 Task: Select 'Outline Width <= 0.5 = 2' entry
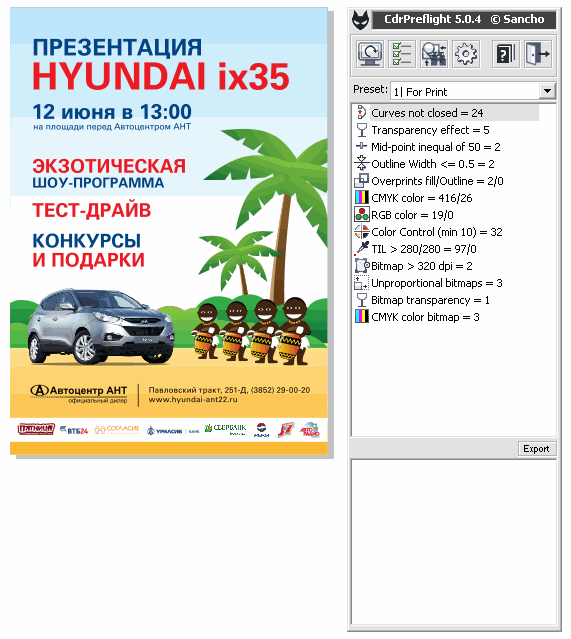point(433,164)
